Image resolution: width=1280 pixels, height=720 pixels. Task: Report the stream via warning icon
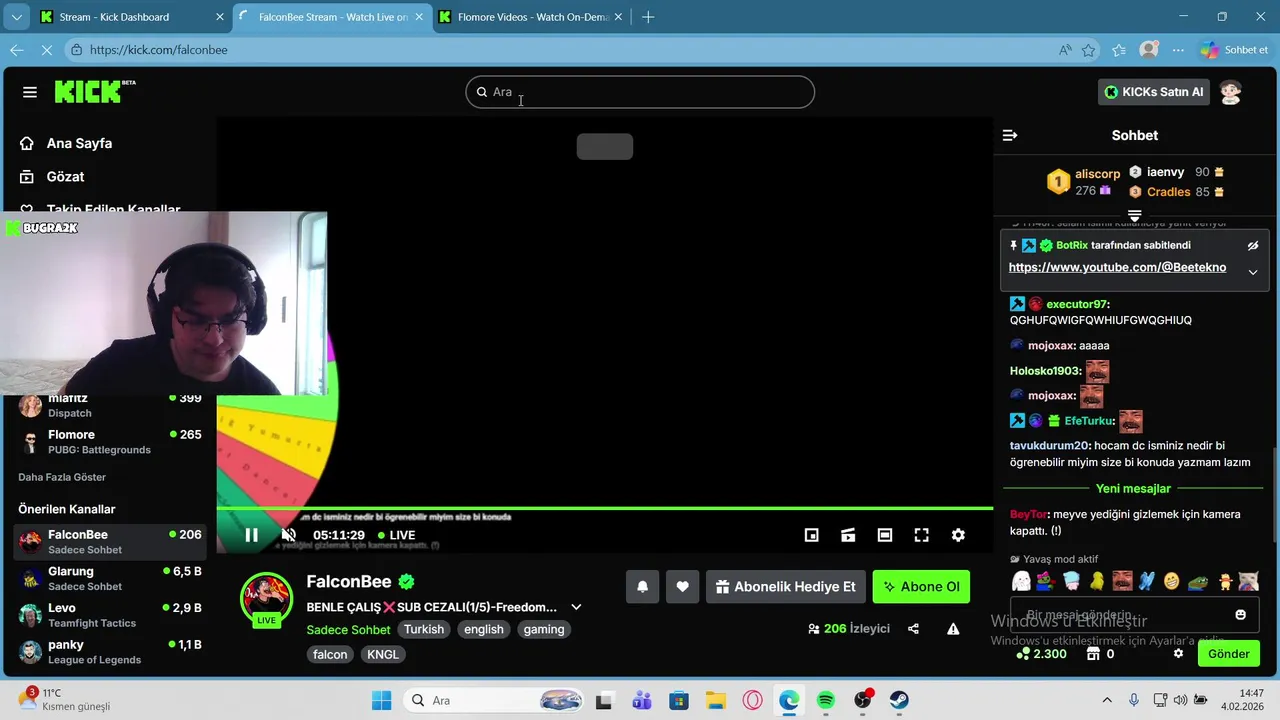pos(953,629)
